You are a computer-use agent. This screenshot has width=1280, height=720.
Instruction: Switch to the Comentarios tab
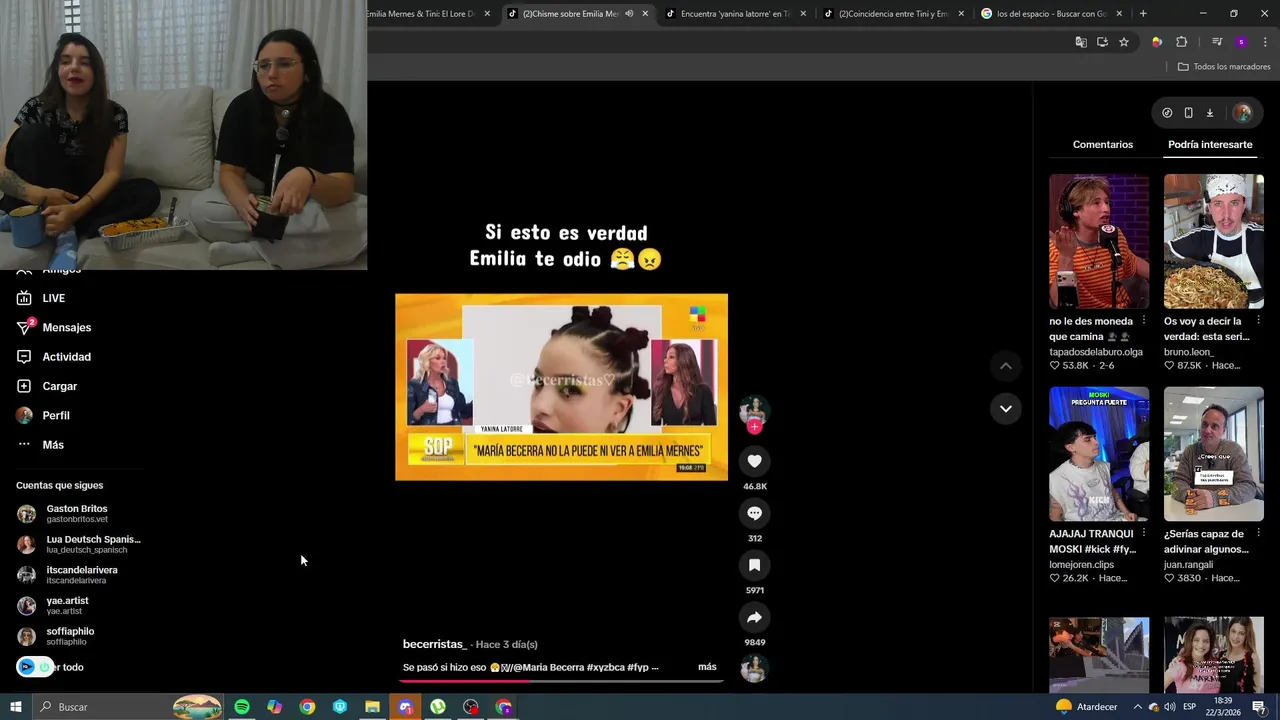click(1103, 144)
